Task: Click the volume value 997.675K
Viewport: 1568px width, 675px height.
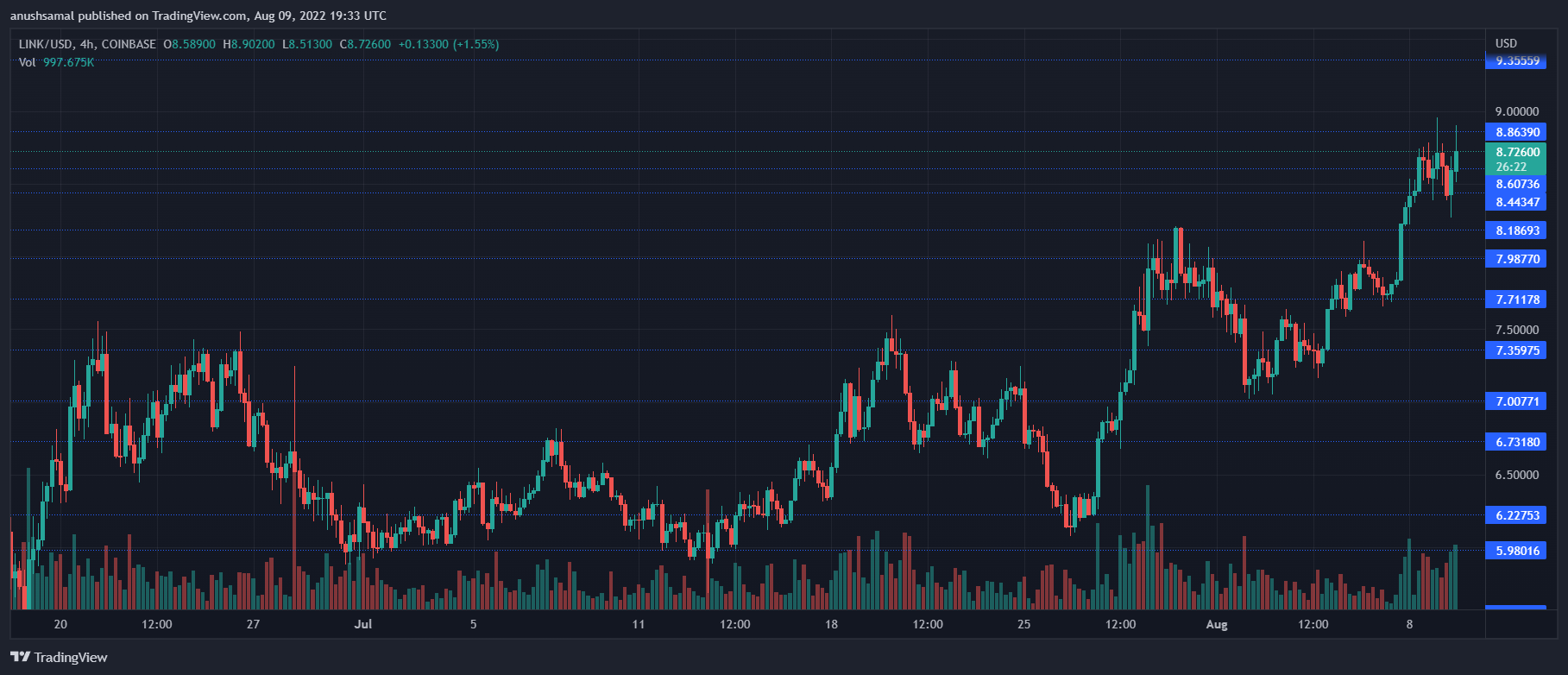Action: point(68,62)
